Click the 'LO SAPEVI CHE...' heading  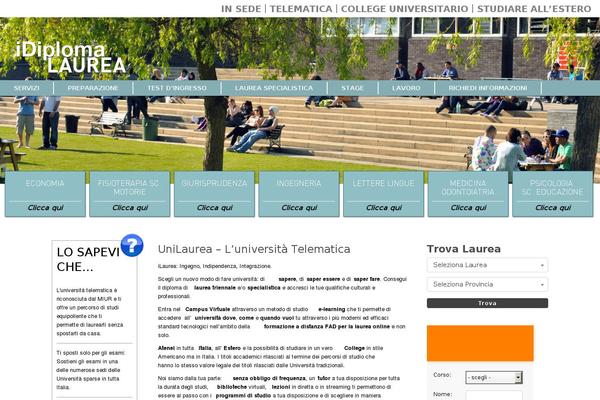pyautogui.click(x=88, y=259)
